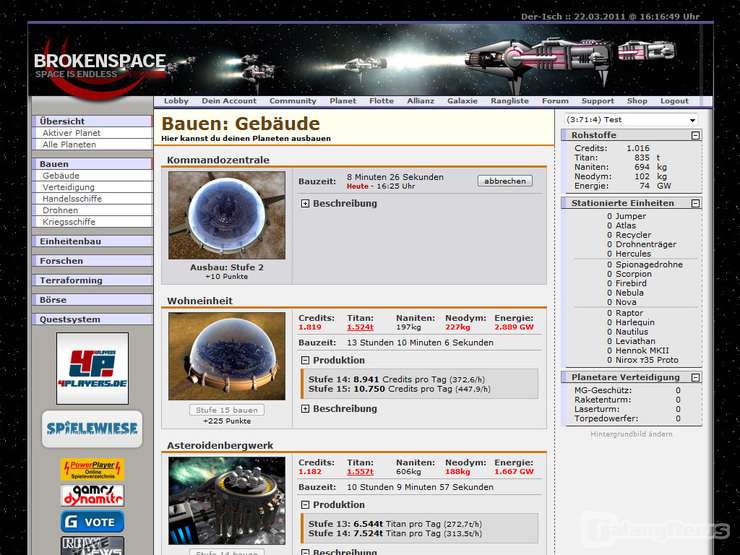Click the Nirox τ35 Proto unit row
740x555 pixels.
pos(642,360)
